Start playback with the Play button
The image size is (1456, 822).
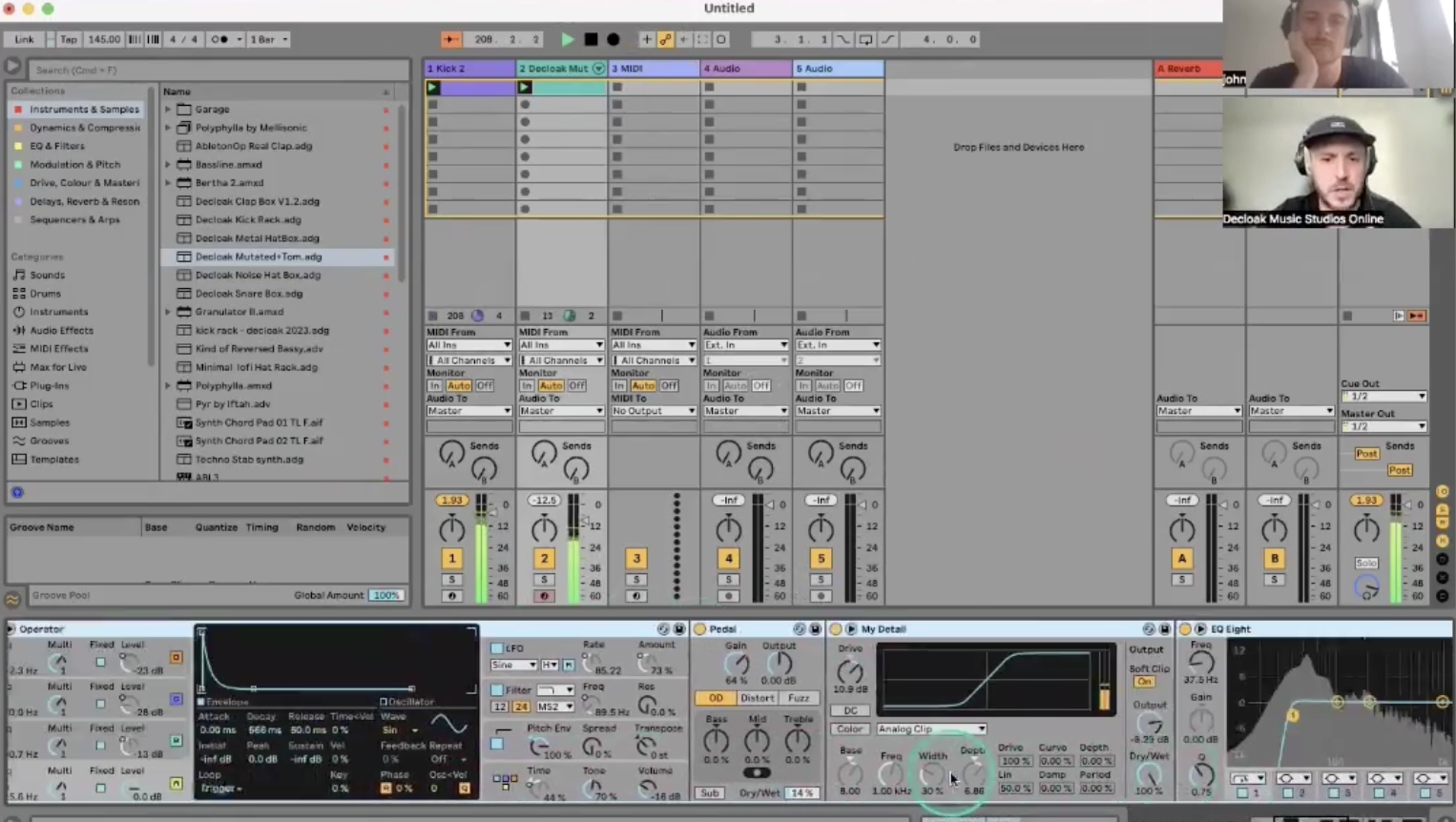pyautogui.click(x=568, y=39)
